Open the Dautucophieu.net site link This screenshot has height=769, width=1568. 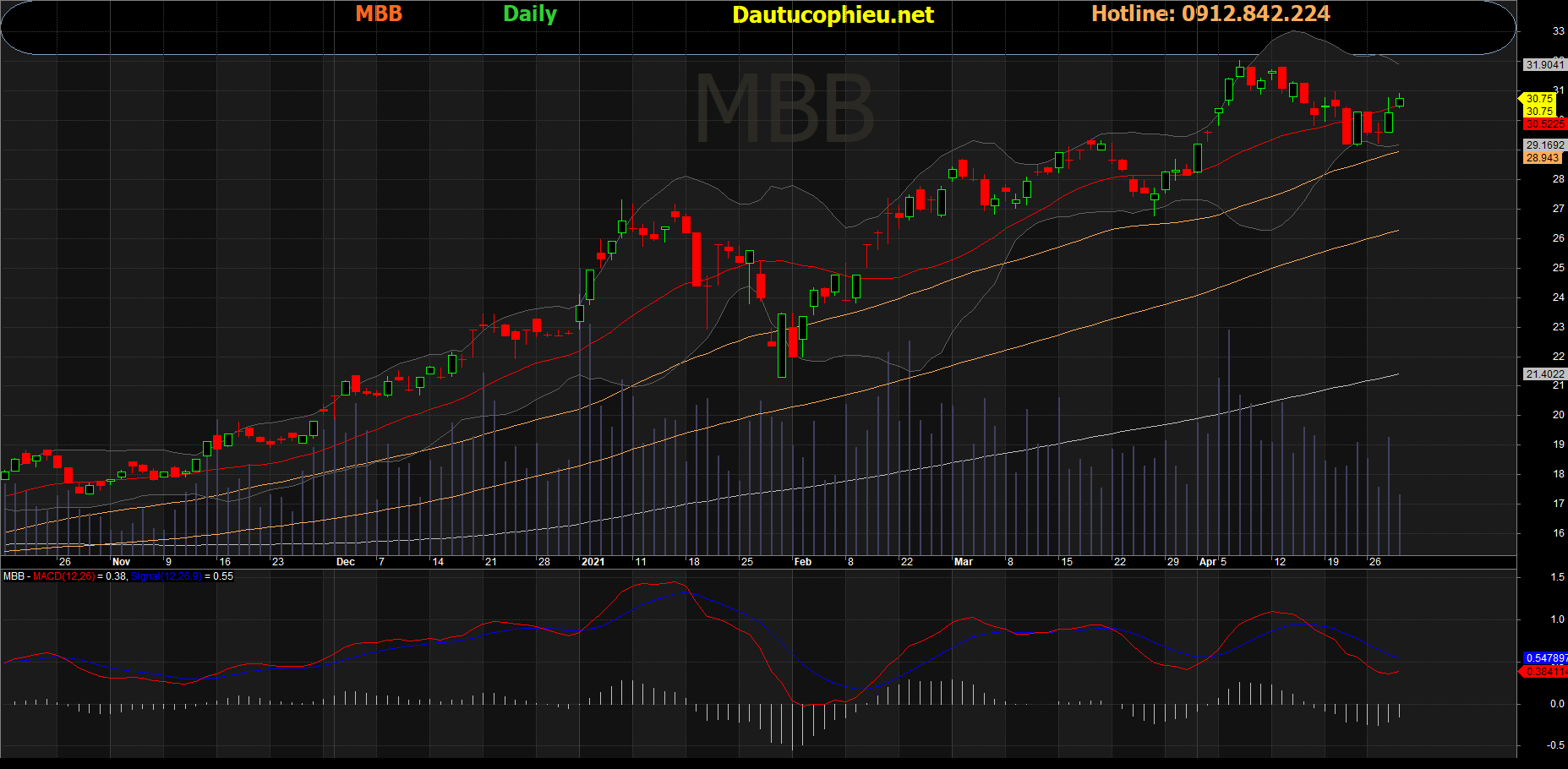[x=833, y=15]
